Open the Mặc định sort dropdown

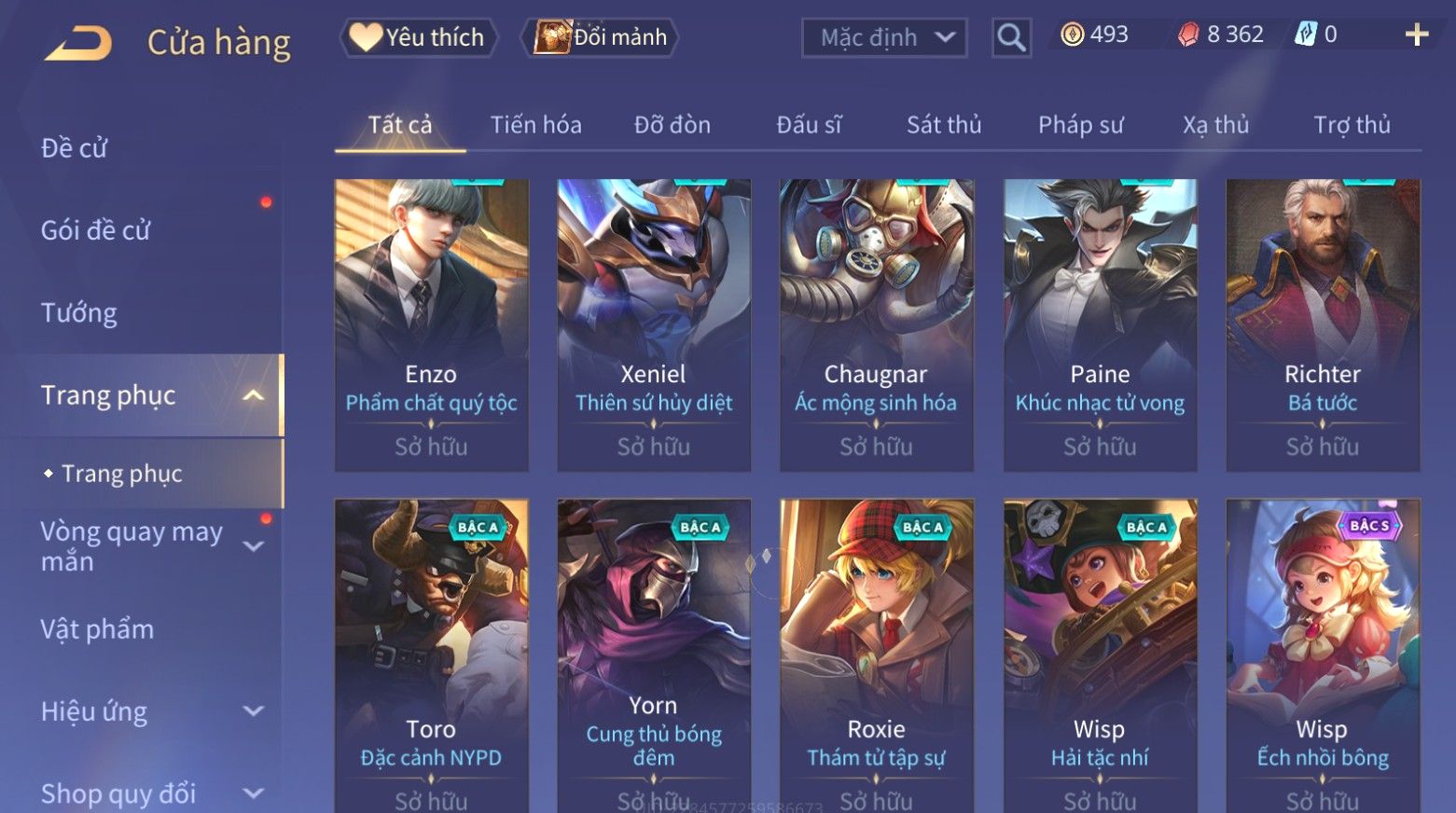884,38
